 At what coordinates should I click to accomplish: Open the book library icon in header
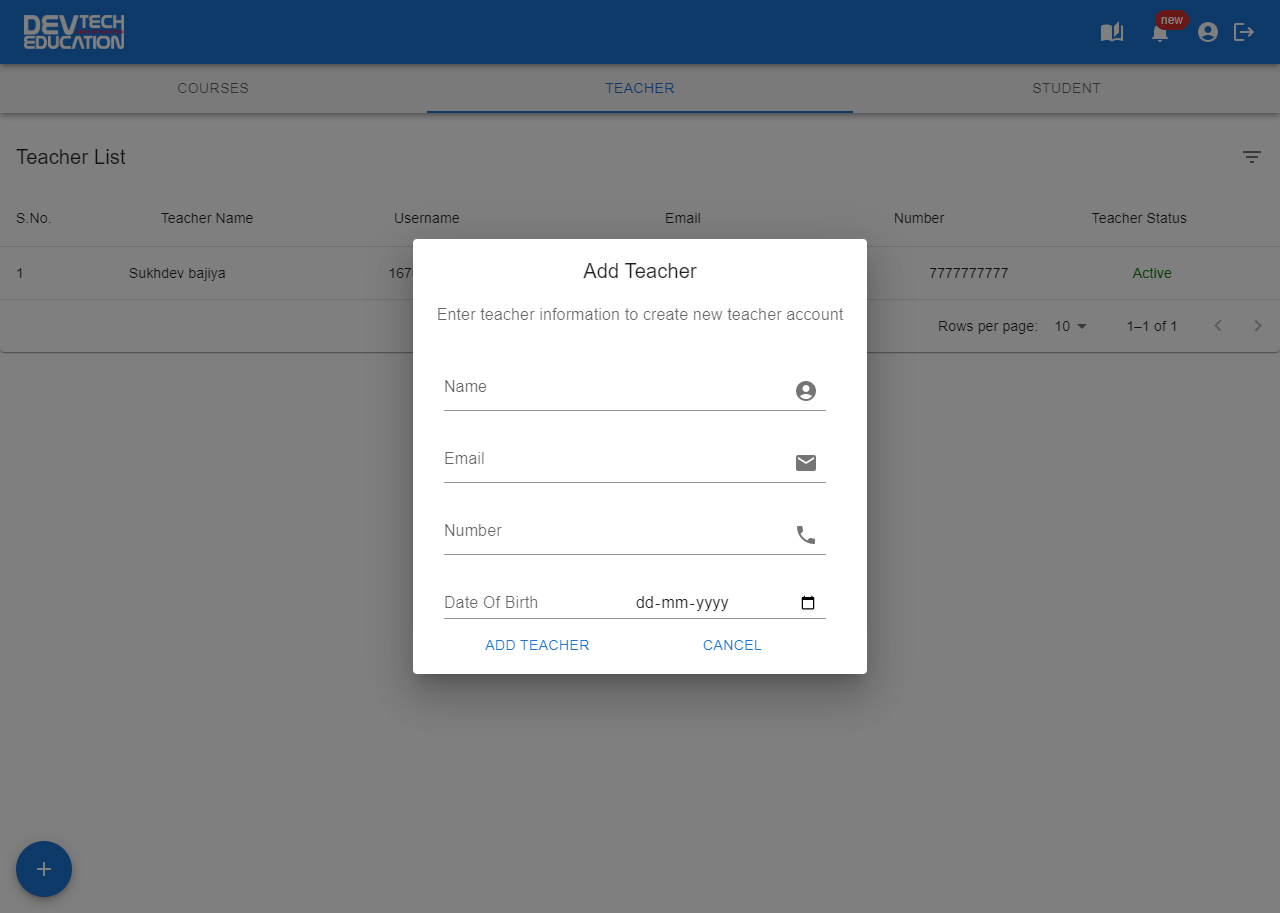click(1112, 32)
